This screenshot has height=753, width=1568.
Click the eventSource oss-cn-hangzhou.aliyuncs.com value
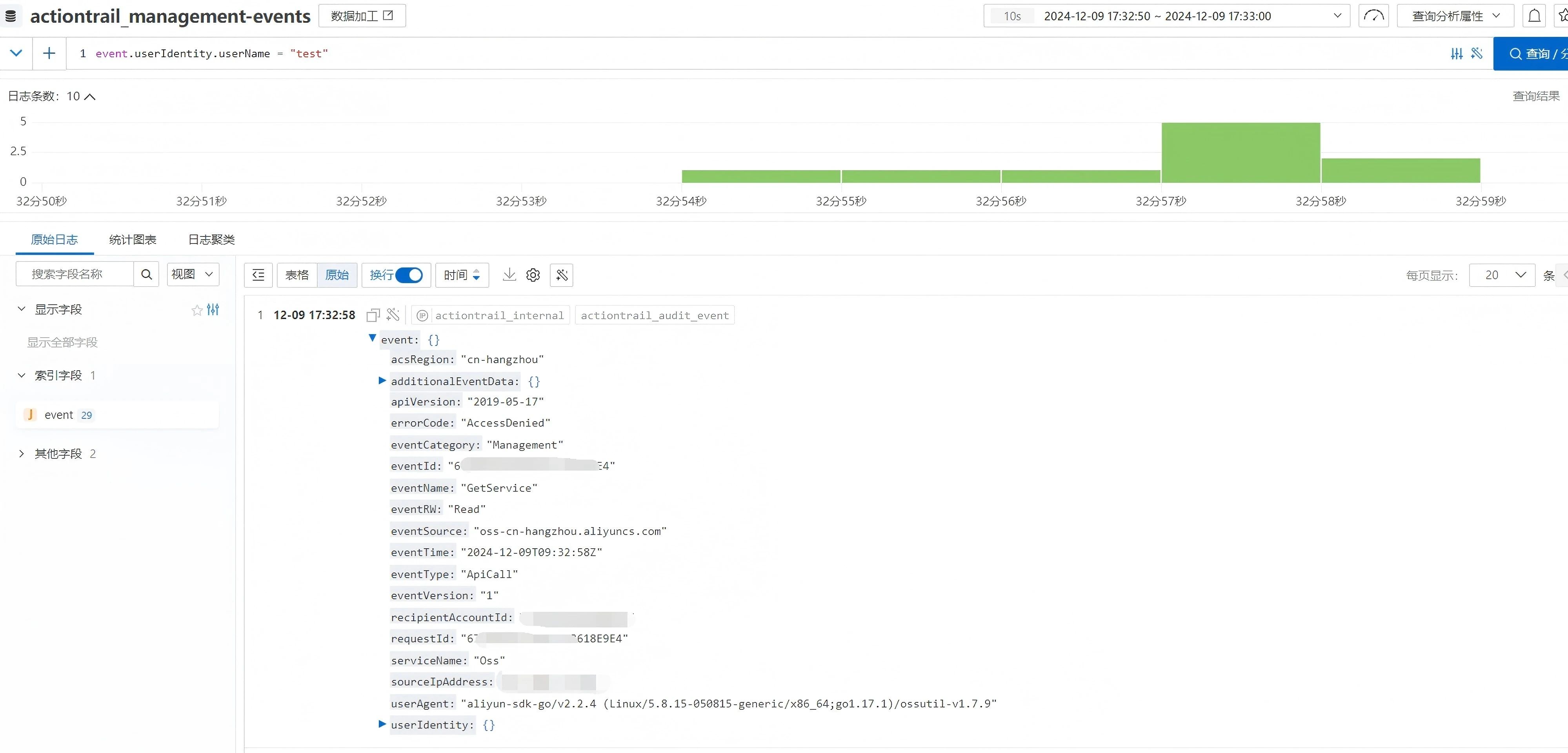pyautogui.click(x=570, y=531)
